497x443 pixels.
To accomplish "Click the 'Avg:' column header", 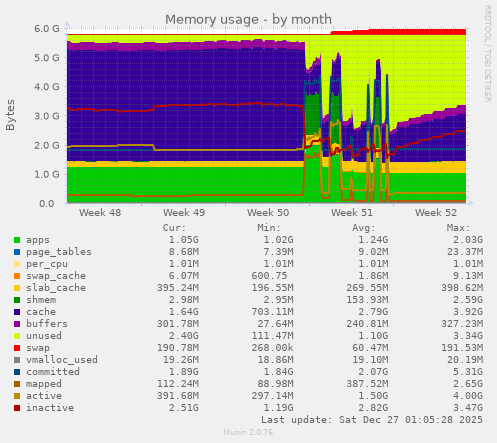I will click(364, 228).
